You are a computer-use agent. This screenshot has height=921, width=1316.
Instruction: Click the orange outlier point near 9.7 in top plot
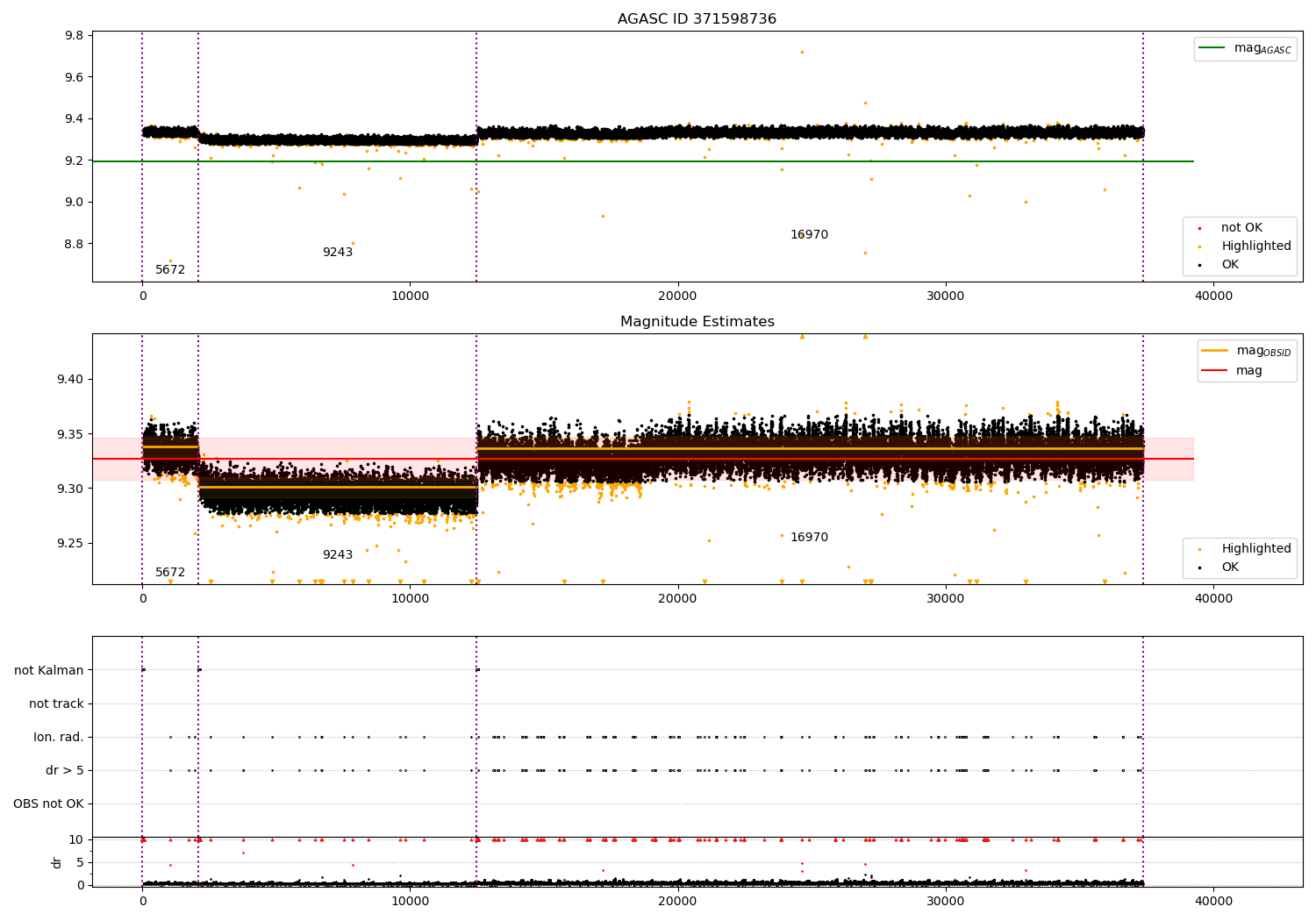(802, 52)
